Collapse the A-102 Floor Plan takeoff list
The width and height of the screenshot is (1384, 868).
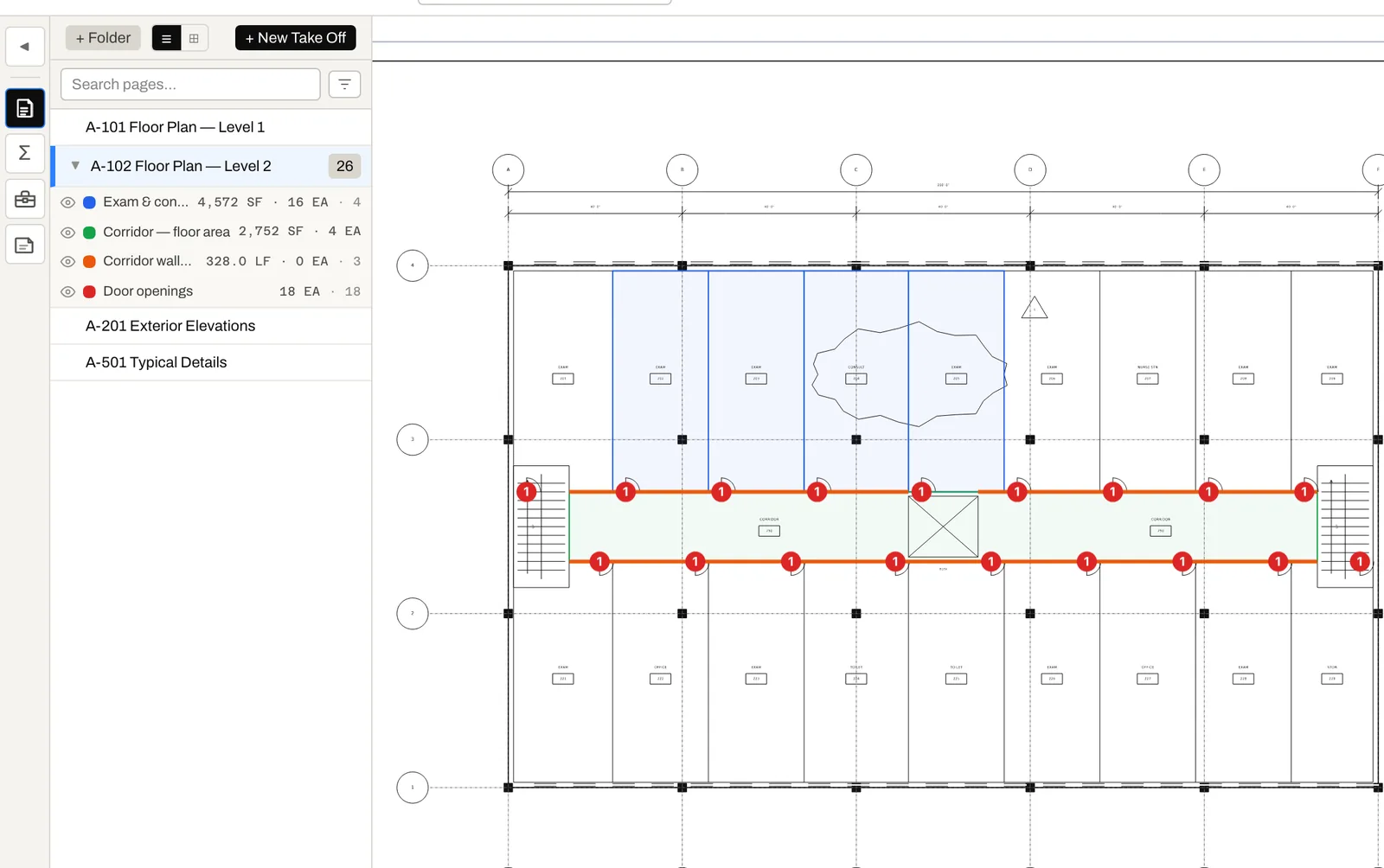point(75,165)
